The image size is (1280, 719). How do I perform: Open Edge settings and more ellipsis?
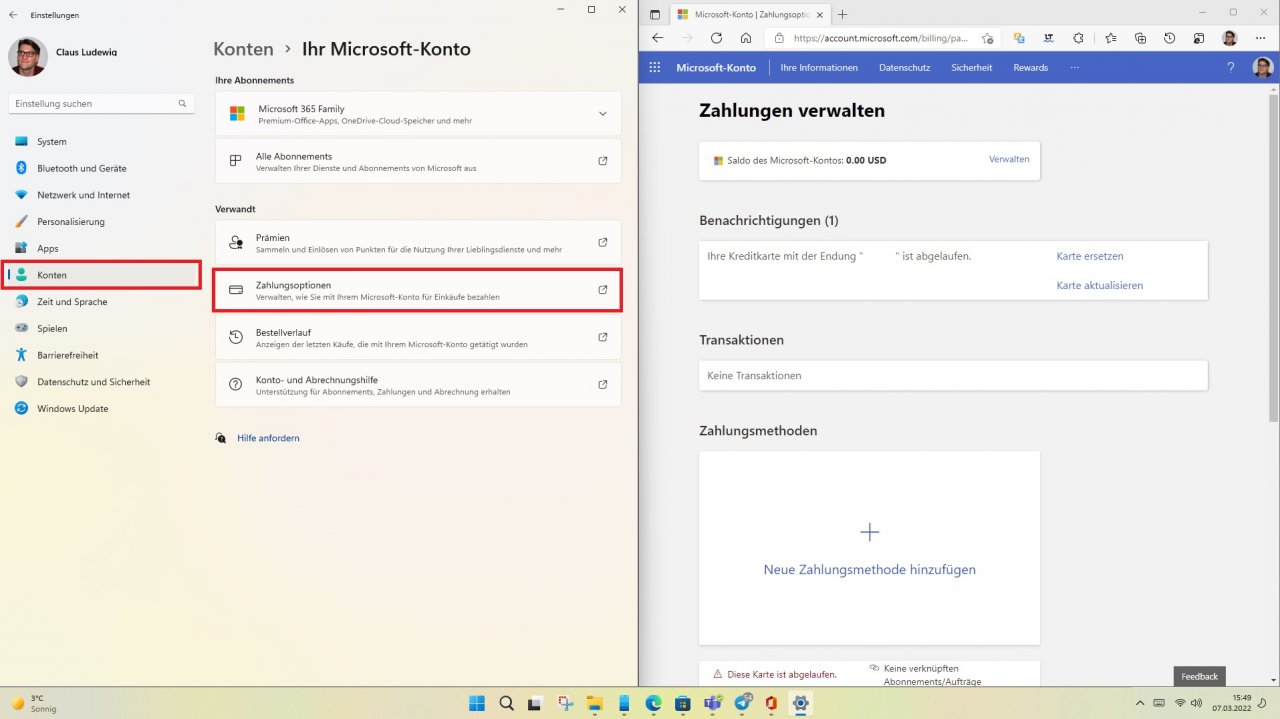[x=1260, y=38]
